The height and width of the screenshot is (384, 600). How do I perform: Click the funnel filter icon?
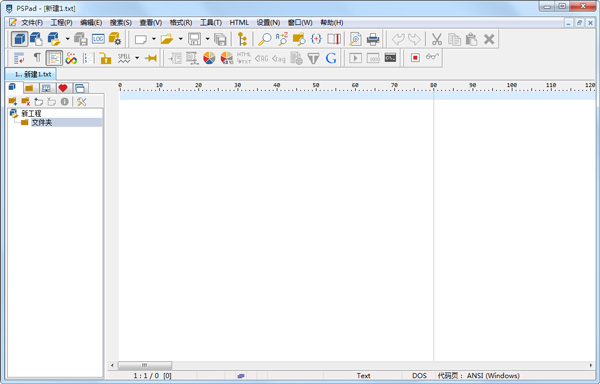(313, 58)
